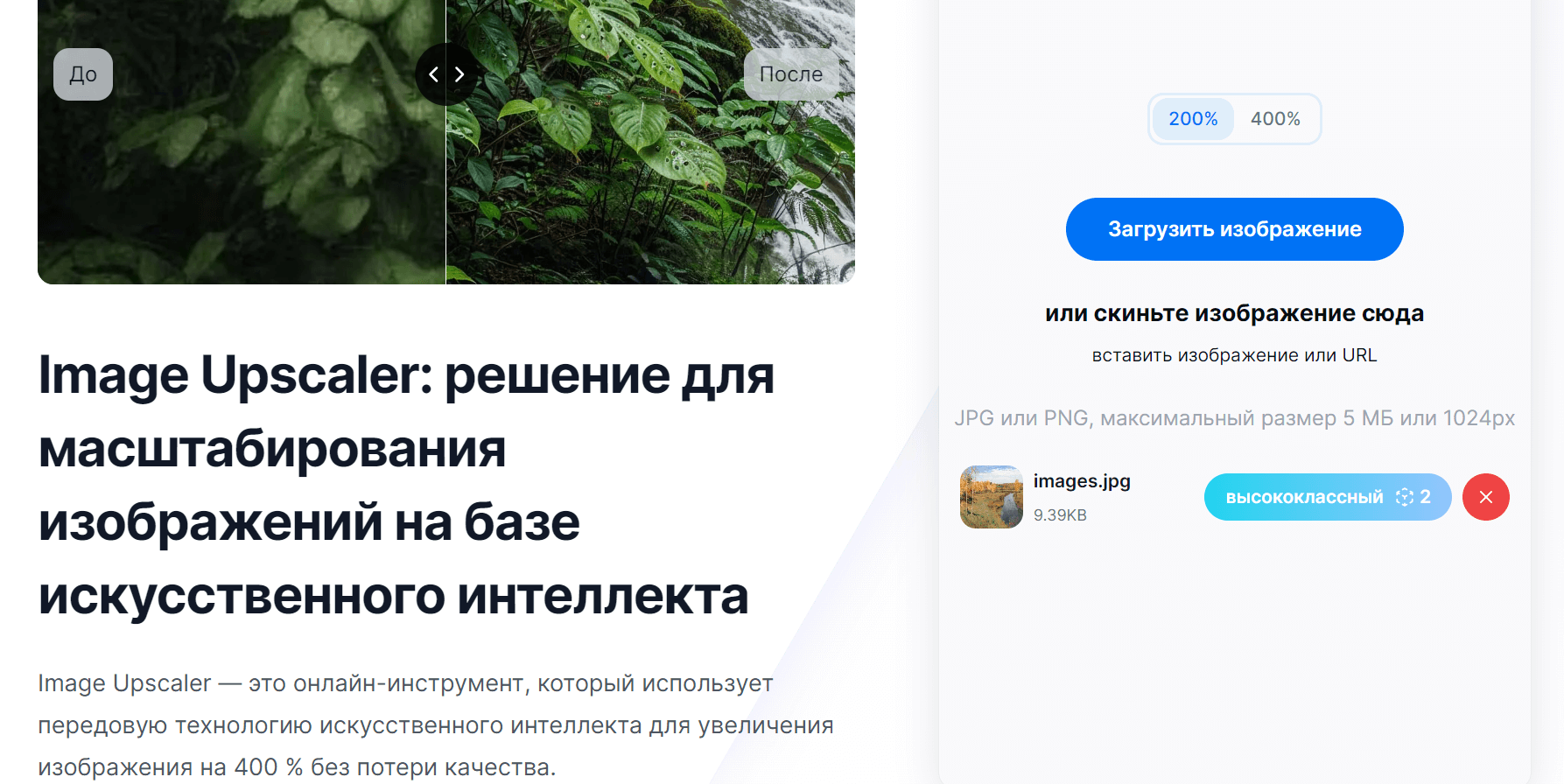Click the JPG или PNG size hint
Viewport: 1564px width, 784px height.
point(1234,418)
